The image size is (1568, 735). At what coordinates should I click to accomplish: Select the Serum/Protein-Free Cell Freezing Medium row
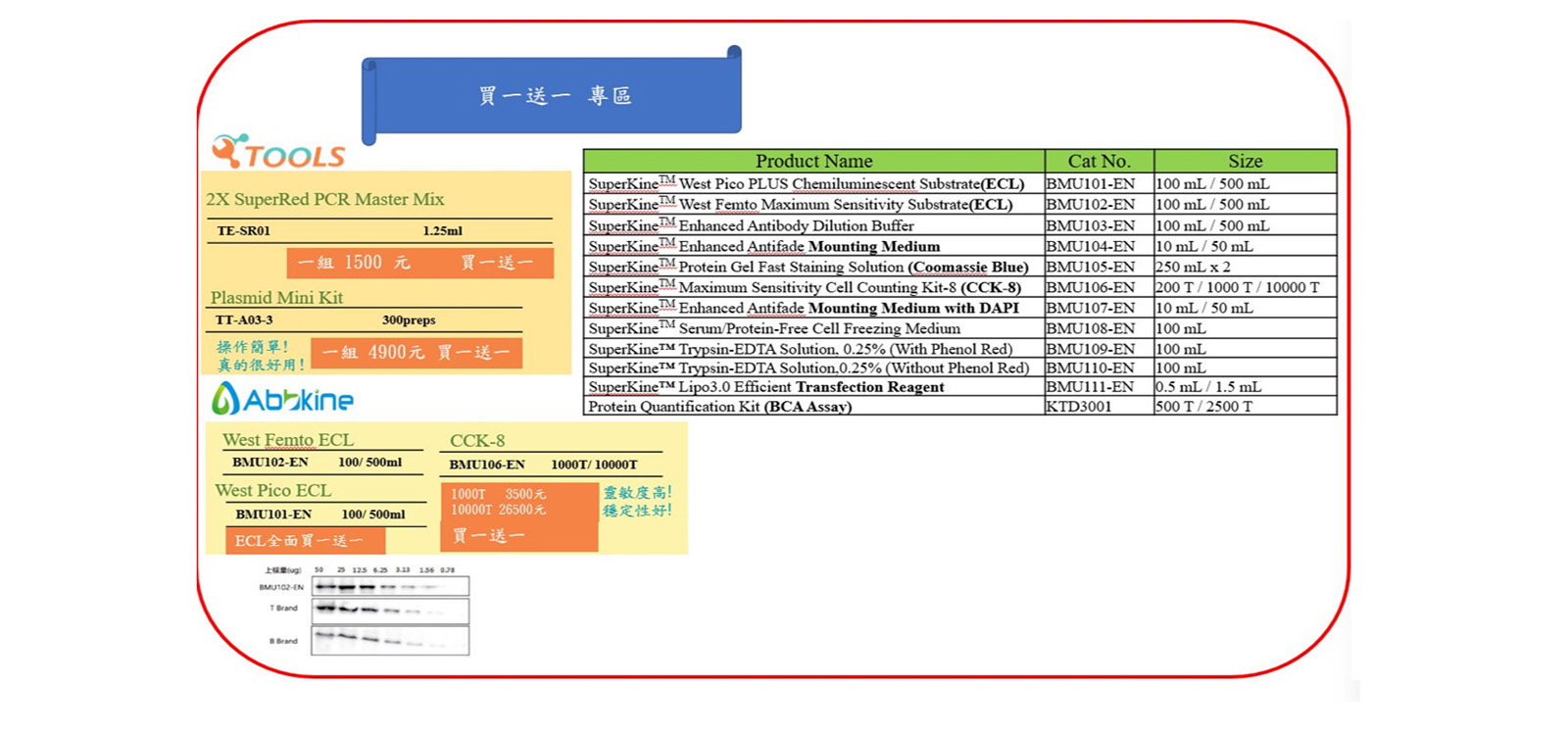pos(960,328)
